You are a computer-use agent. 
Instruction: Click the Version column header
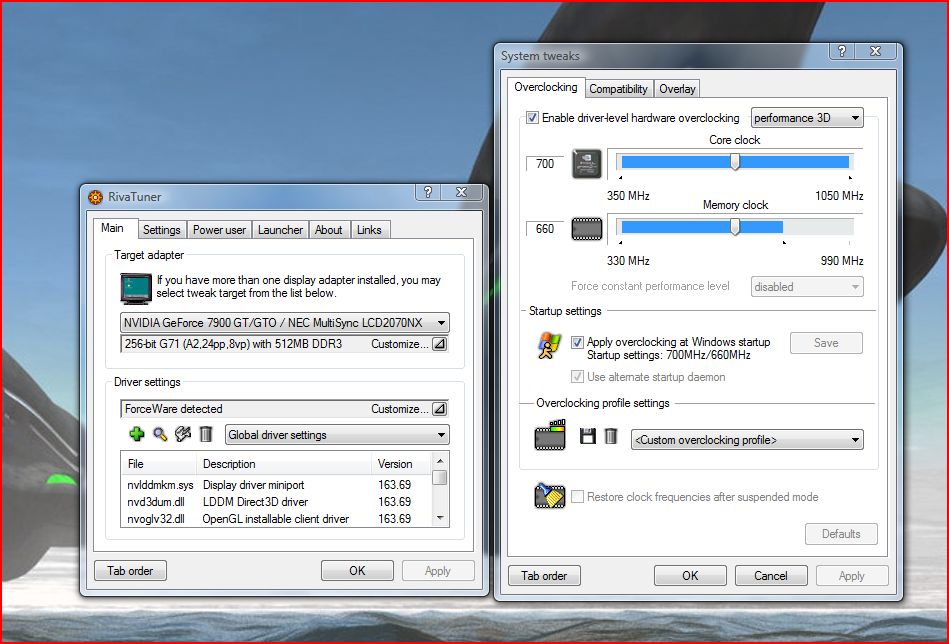(x=401, y=464)
